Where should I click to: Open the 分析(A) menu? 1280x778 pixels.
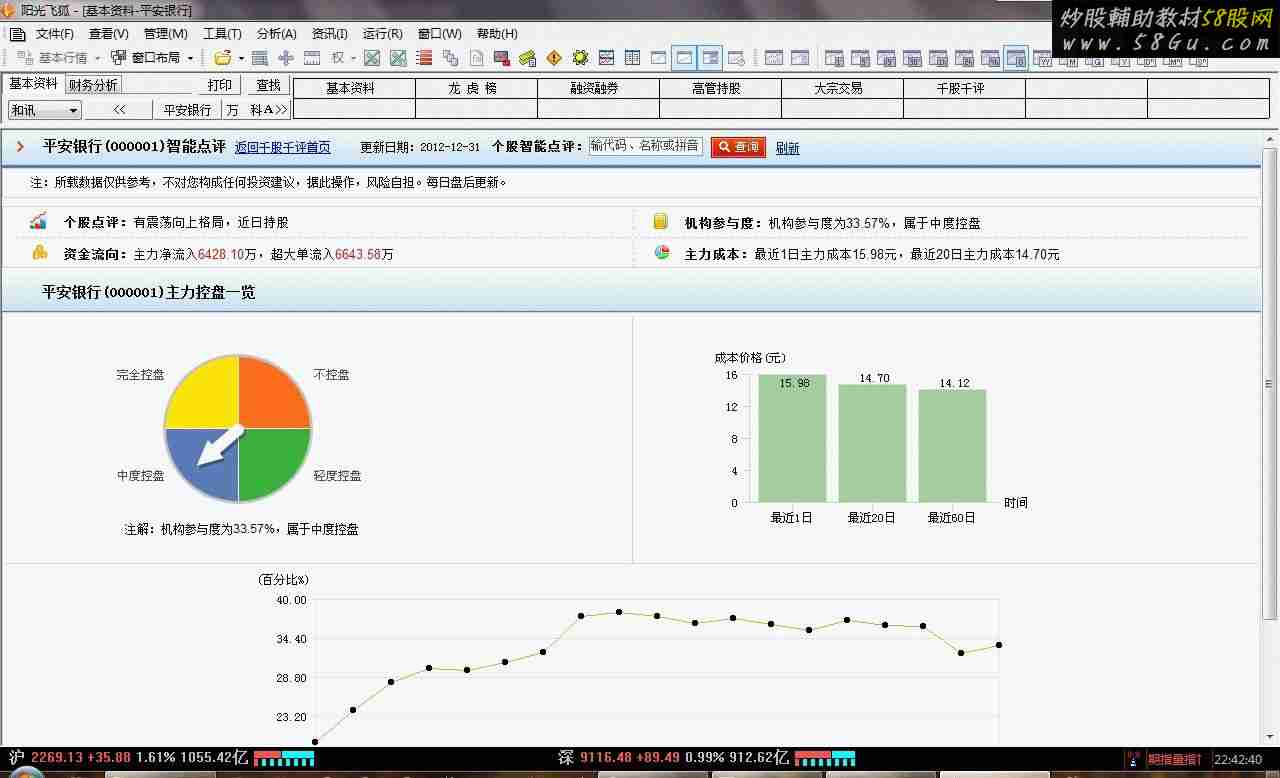[276, 34]
